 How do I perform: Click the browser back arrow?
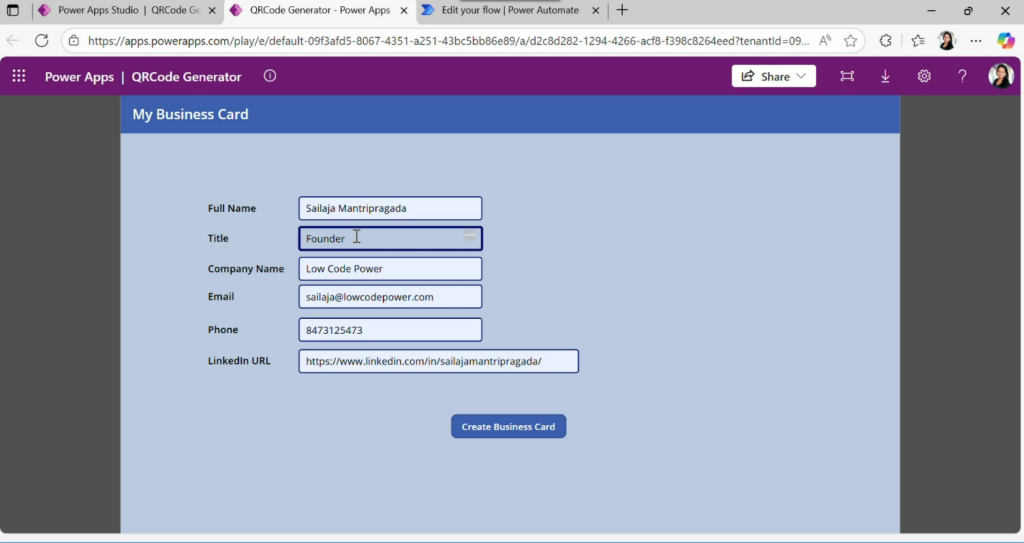pyautogui.click(x=13, y=41)
